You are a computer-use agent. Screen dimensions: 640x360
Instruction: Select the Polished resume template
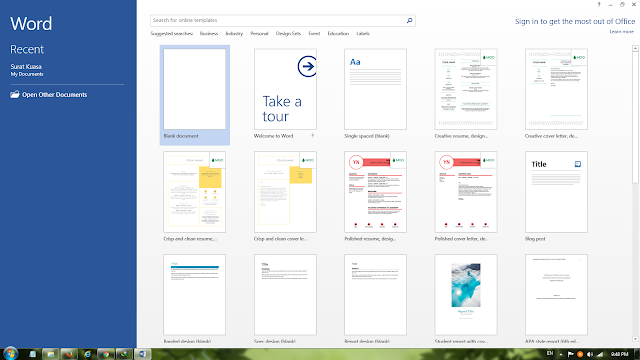375,192
